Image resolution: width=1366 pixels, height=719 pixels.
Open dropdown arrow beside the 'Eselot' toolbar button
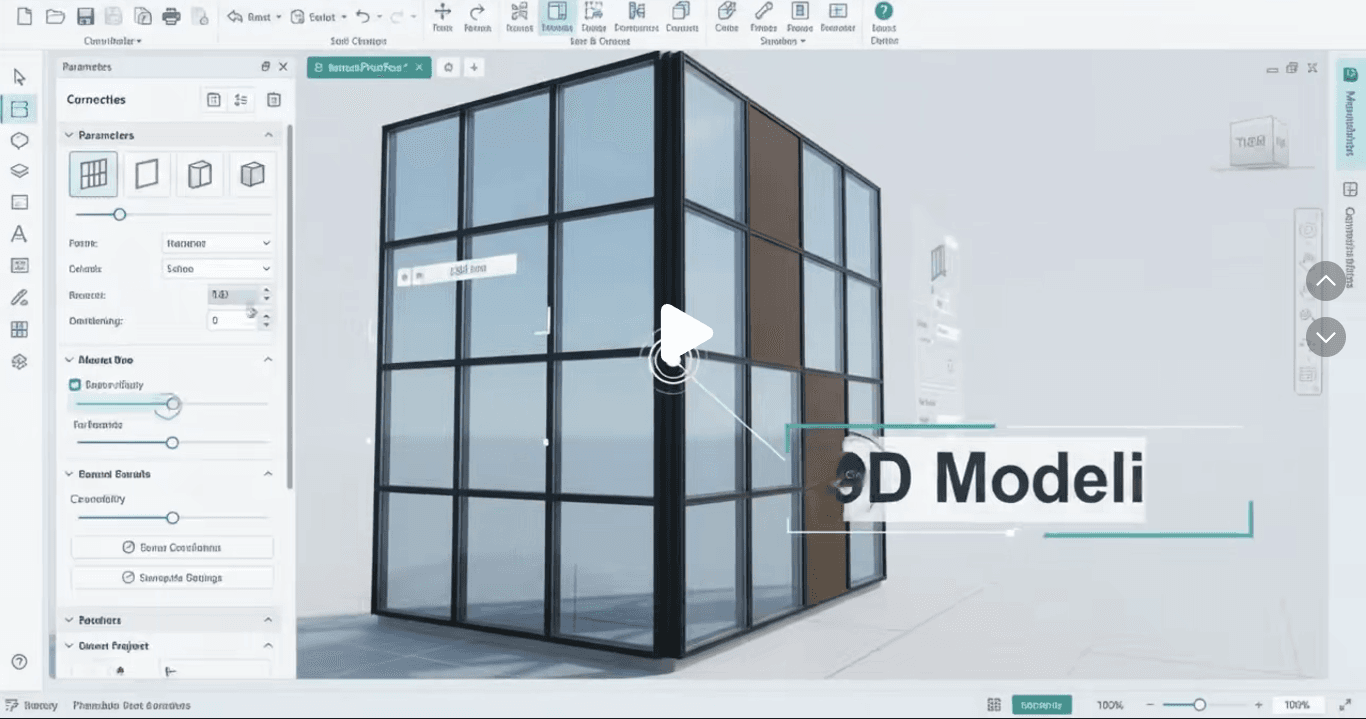click(x=344, y=17)
